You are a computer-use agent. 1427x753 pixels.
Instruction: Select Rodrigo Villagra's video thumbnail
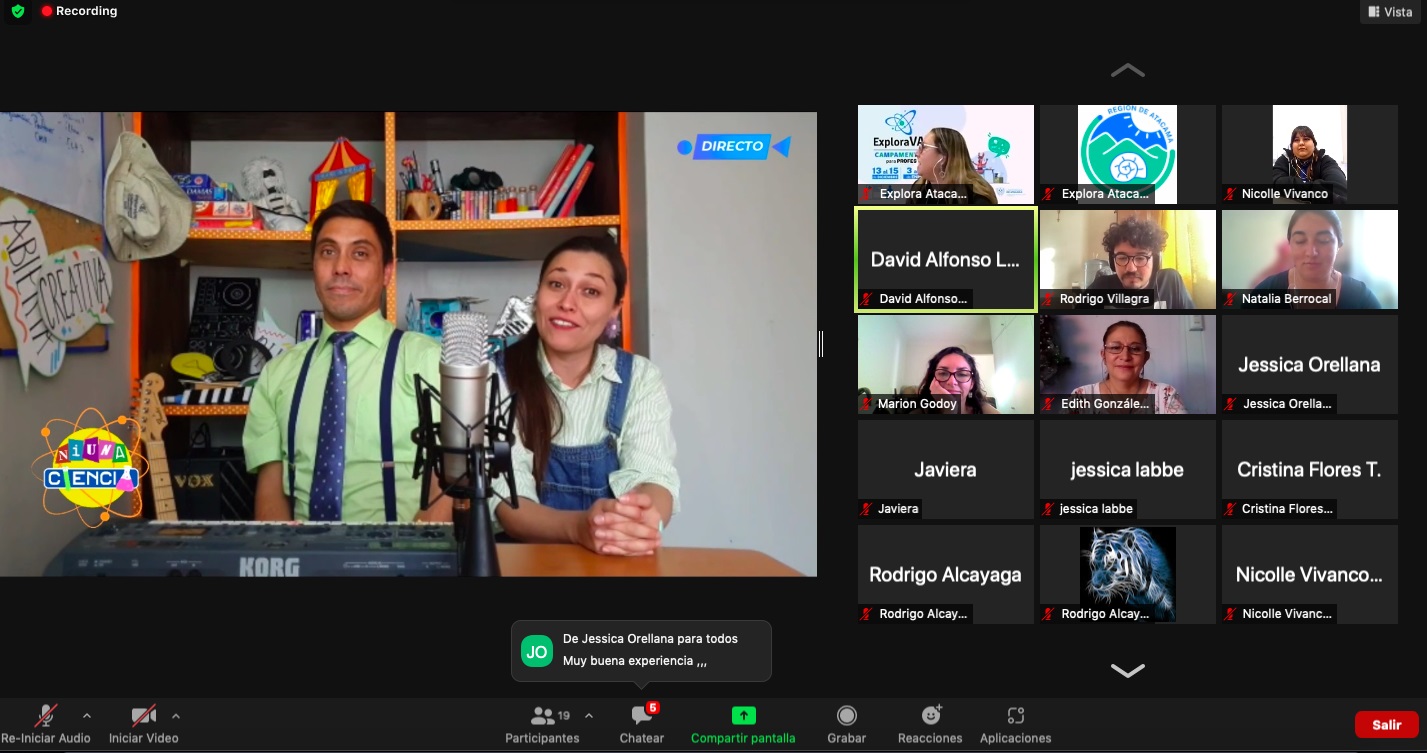[1127, 259]
